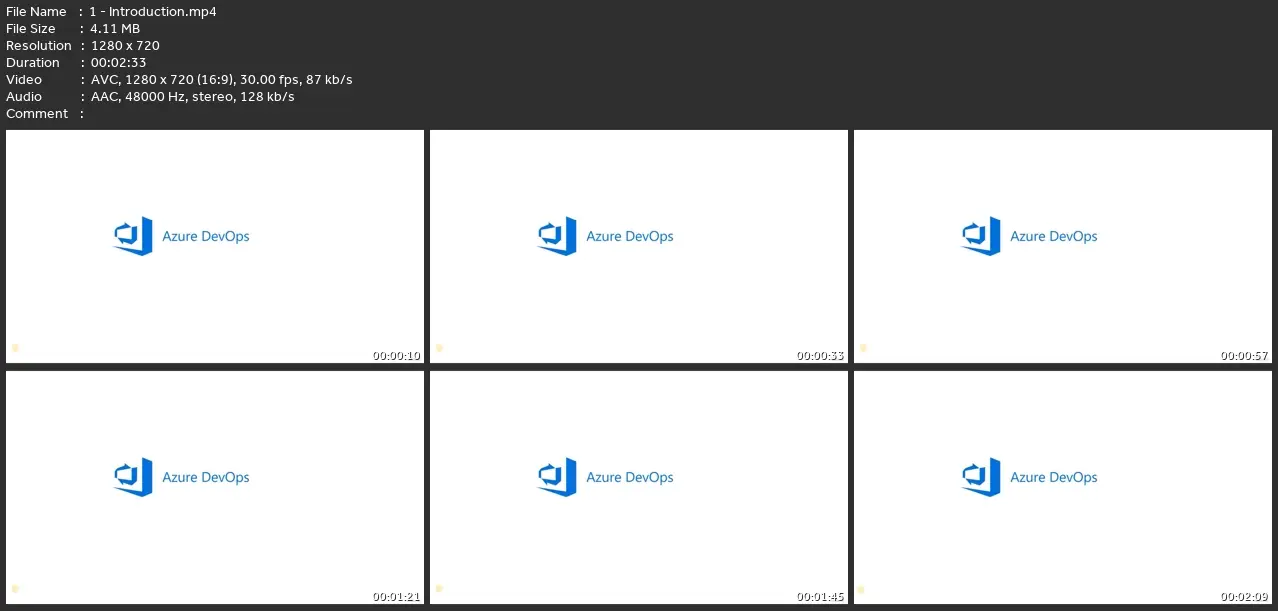Open the thumbnail timestamped 00:00:10
The image size is (1278, 611).
coord(215,246)
